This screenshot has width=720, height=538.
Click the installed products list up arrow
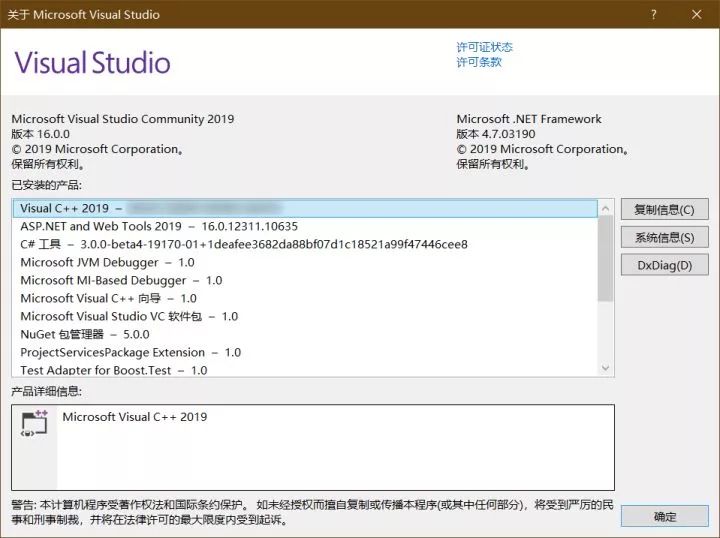coord(606,208)
